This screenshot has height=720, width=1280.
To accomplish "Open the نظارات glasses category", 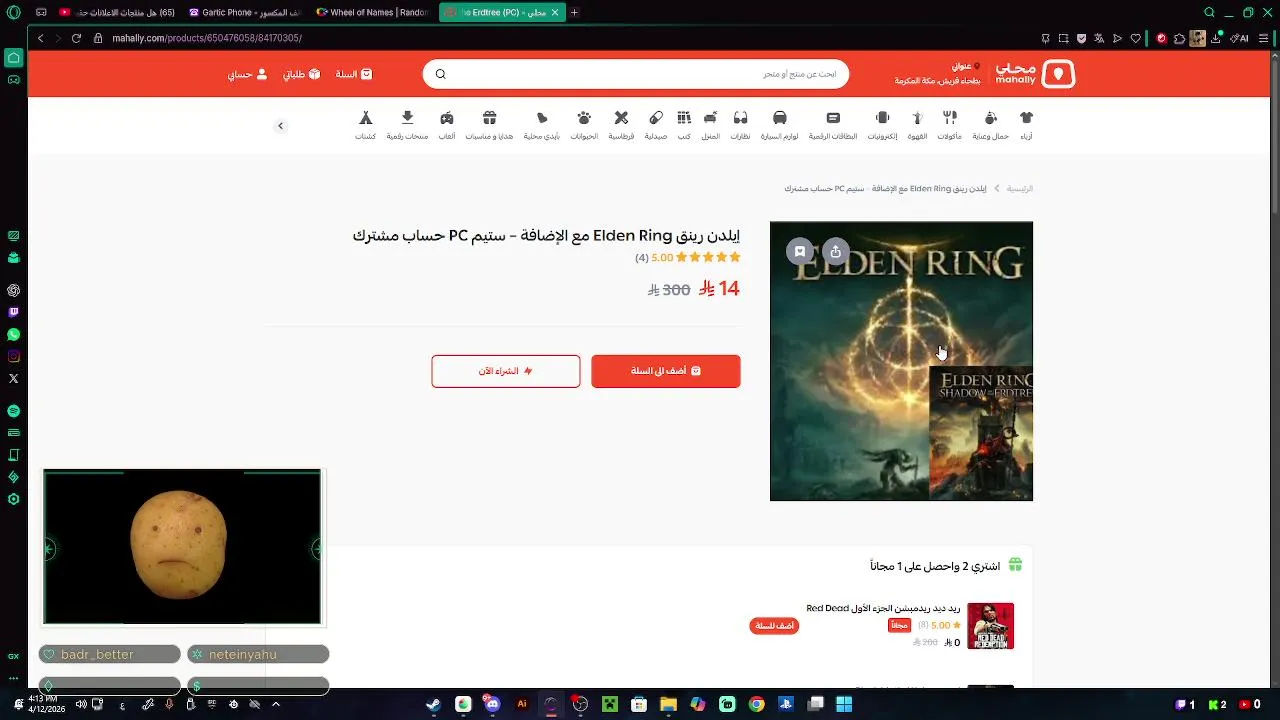I will coord(740,125).
